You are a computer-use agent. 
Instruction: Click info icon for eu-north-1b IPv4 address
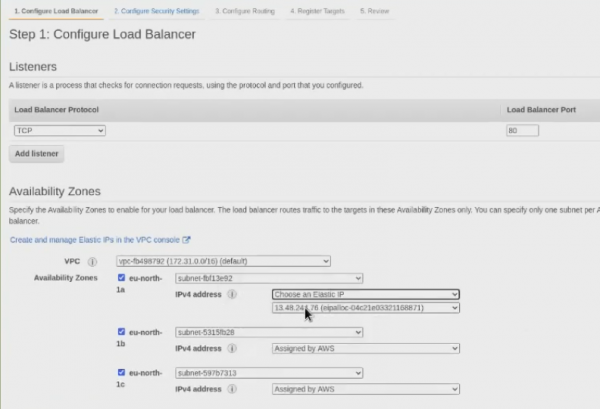click(232, 349)
